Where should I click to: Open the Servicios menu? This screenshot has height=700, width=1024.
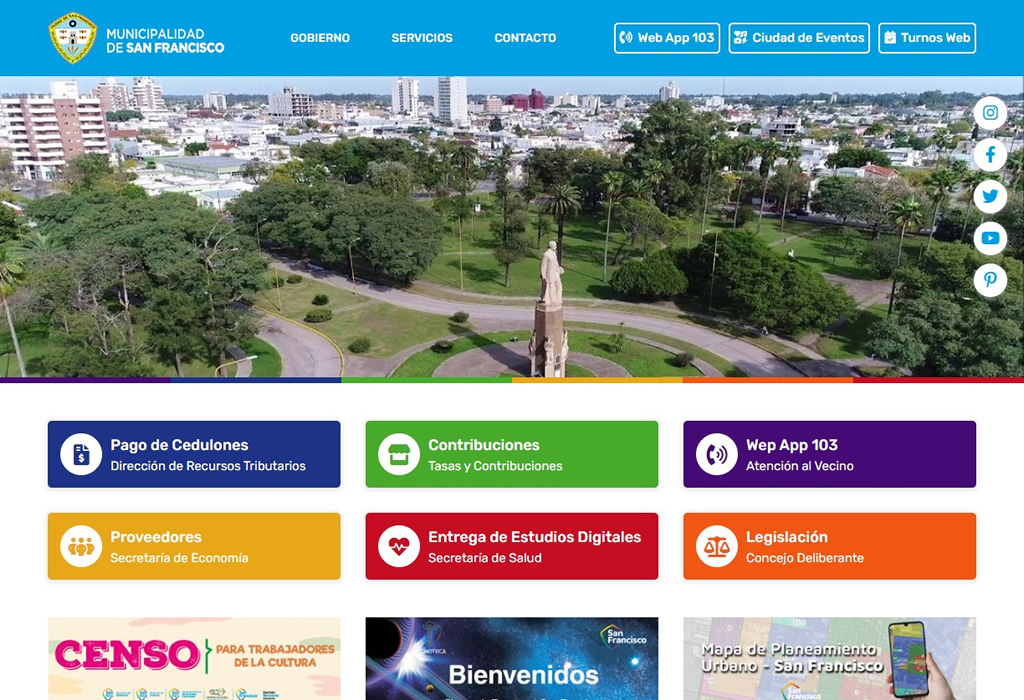tap(422, 38)
